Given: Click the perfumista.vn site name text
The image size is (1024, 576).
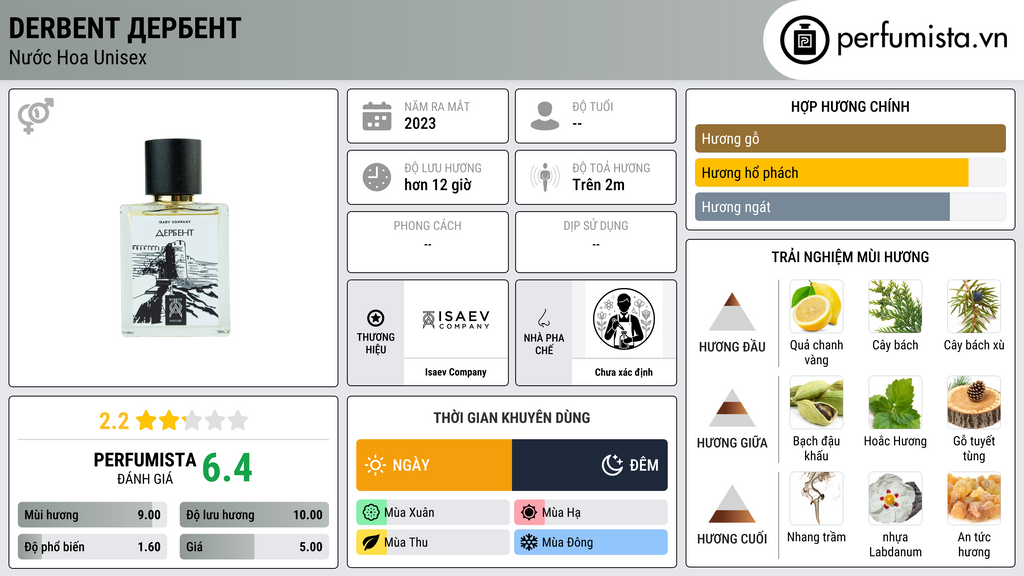Looking at the screenshot, I should [x=922, y=38].
